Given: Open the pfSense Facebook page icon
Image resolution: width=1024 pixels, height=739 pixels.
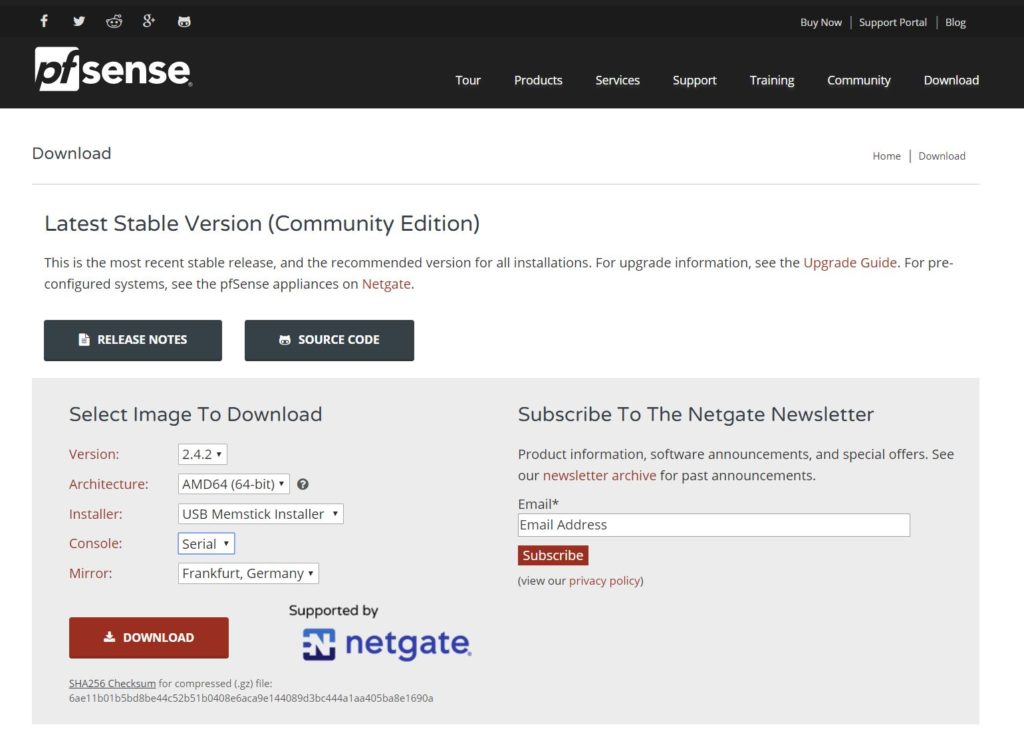Looking at the screenshot, I should point(44,22).
